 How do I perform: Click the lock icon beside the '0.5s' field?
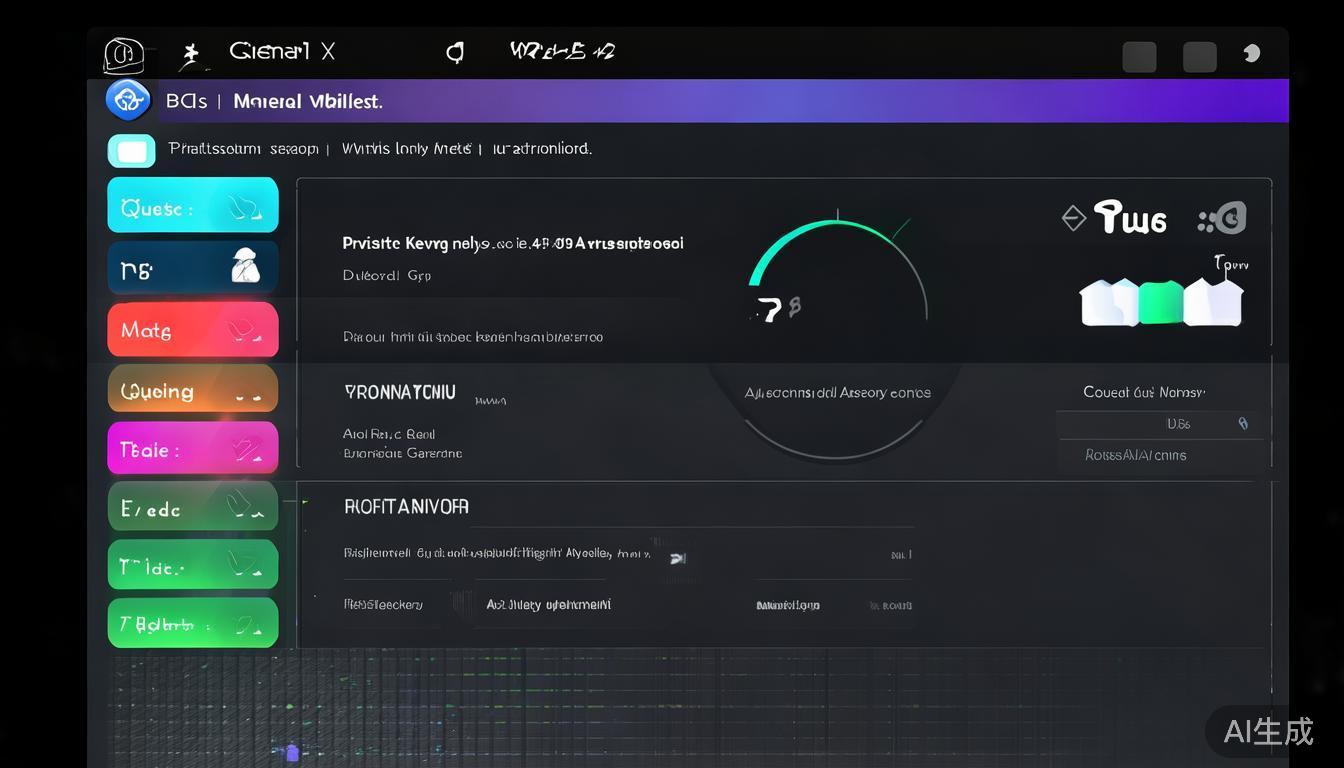point(1243,423)
